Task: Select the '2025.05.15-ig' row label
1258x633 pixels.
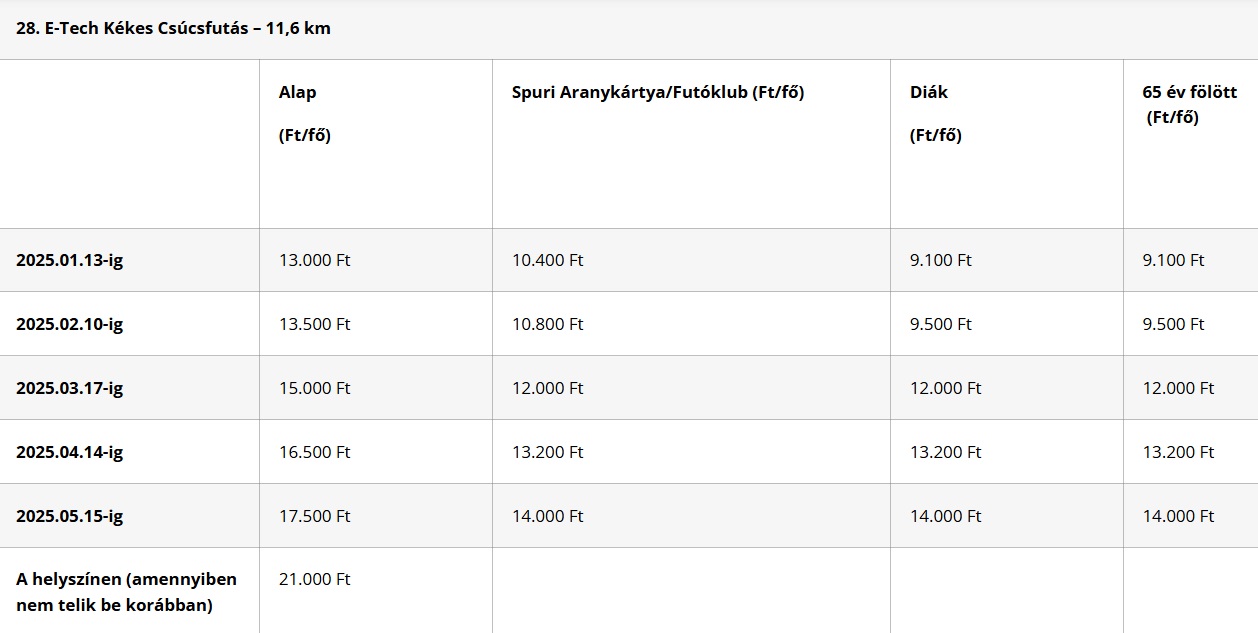Action: pyautogui.click(x=70, y=516)
